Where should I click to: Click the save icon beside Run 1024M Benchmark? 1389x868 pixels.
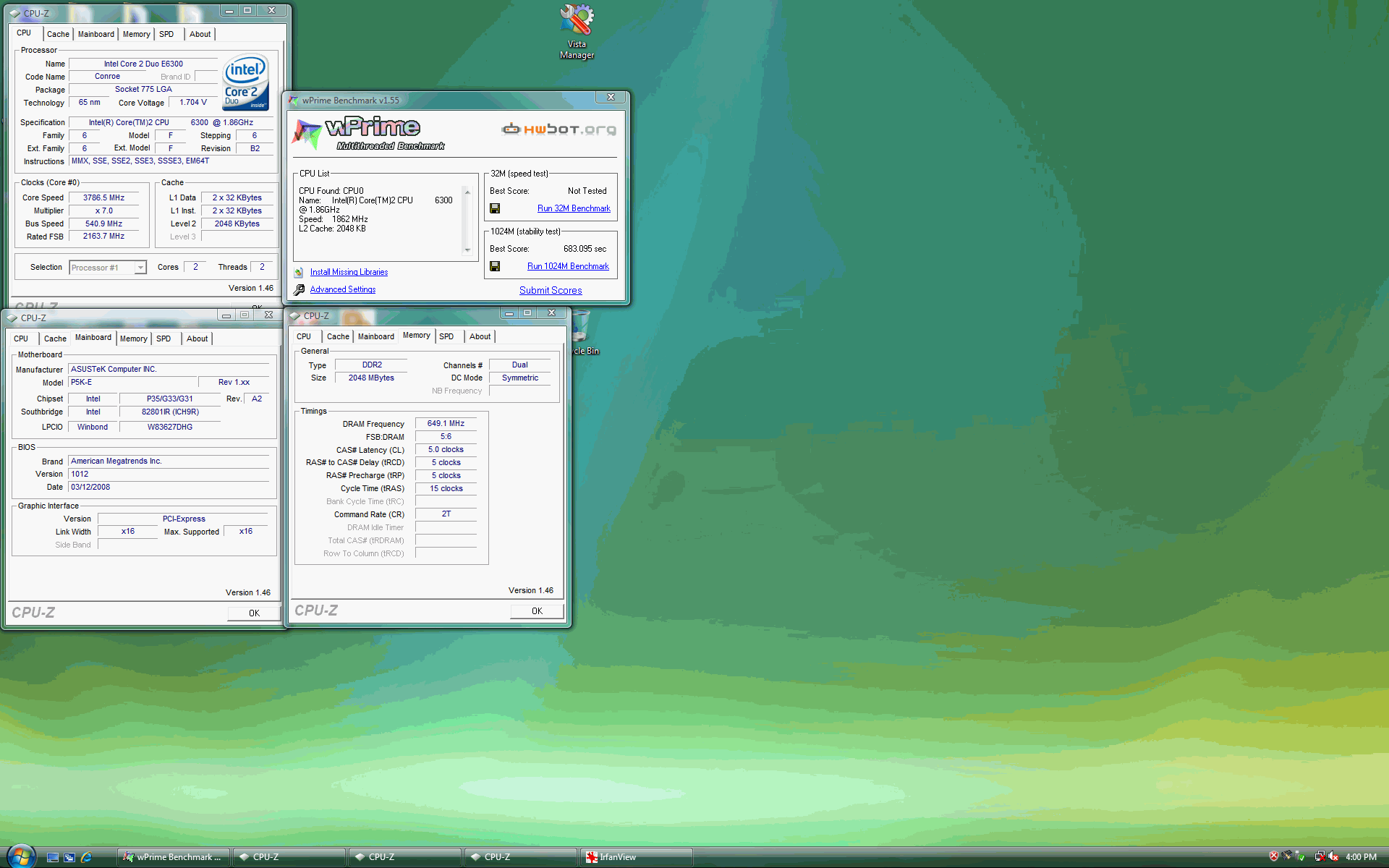pyautogui.click(x=495, y=266)
